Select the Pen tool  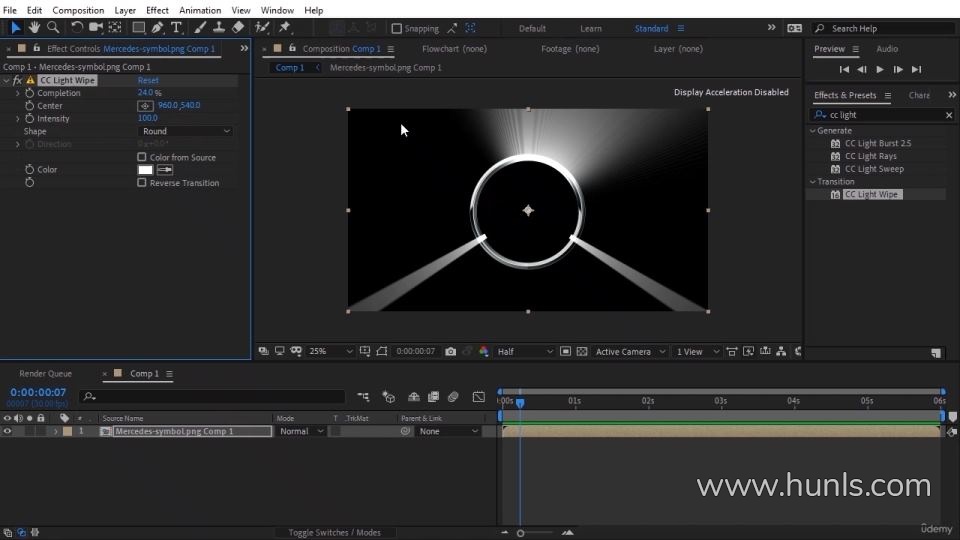(158, 28)
